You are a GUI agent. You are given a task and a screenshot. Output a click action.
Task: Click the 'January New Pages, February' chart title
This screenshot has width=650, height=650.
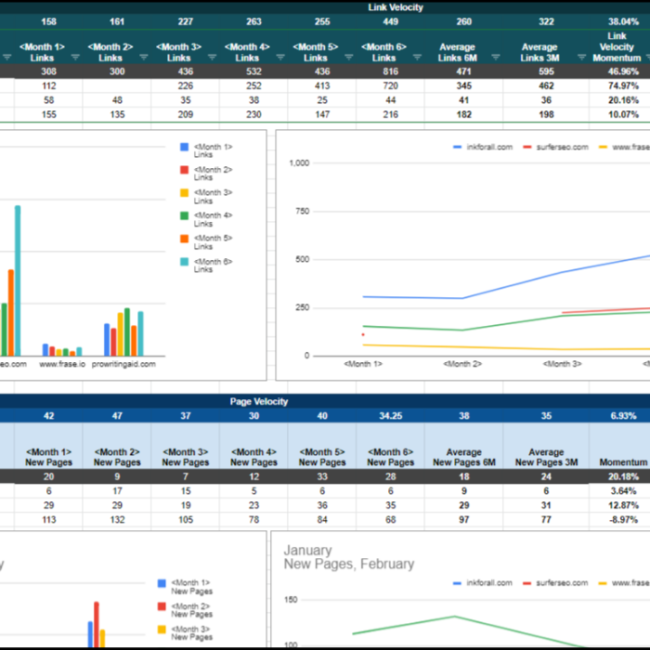coord(349,557)
